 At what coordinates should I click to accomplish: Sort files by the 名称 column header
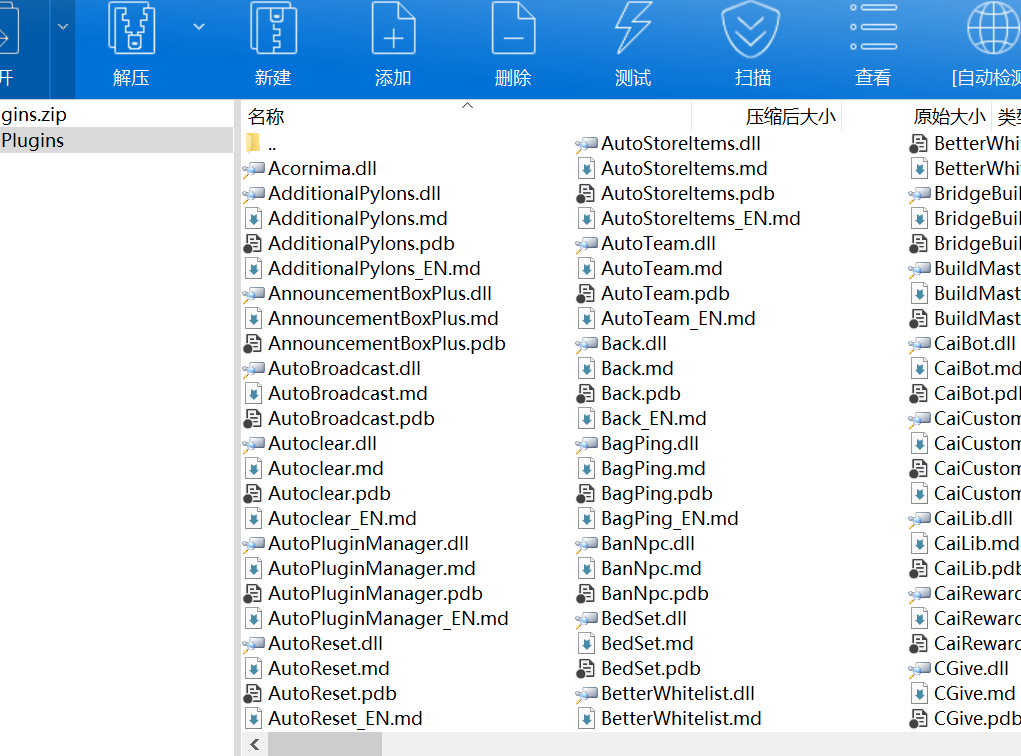[x=266, y=117]
